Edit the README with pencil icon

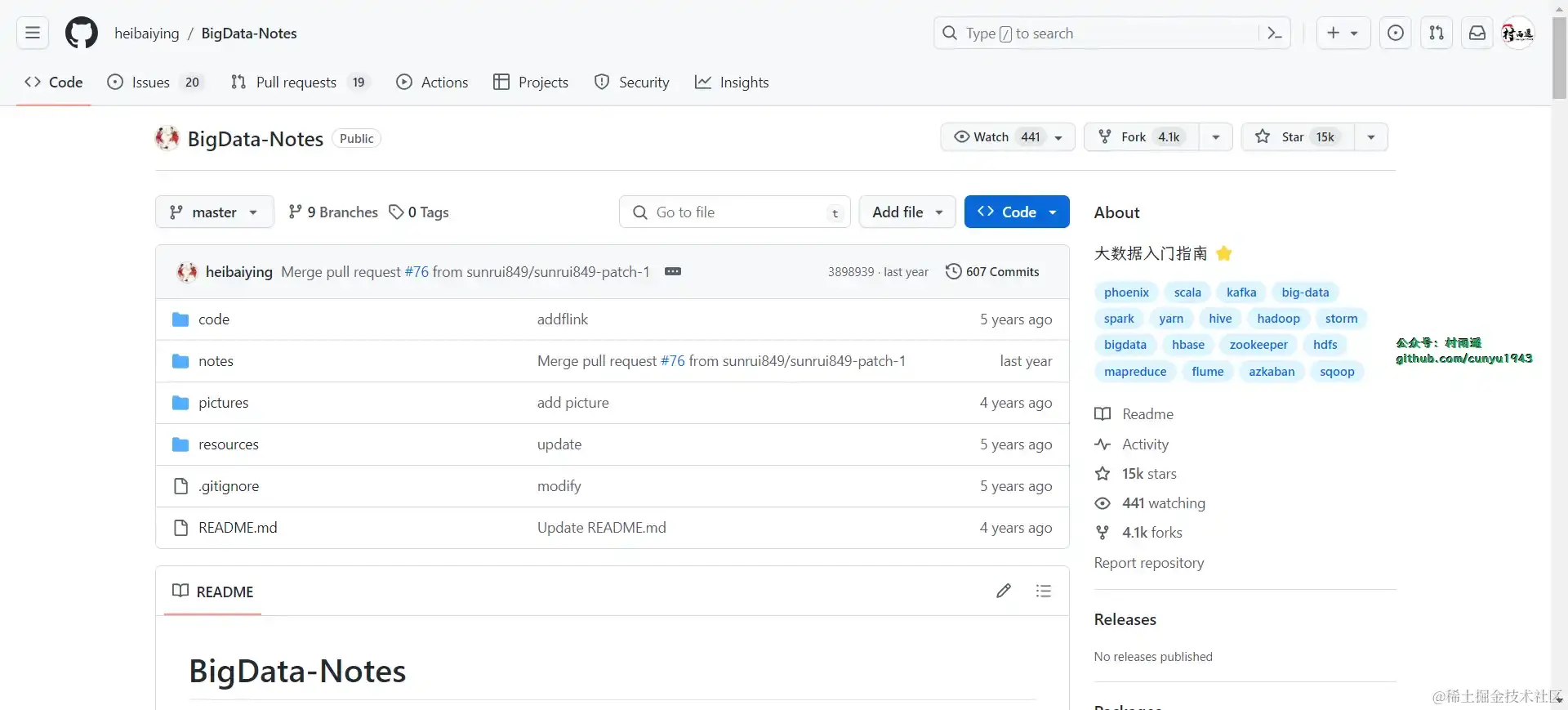(1004, 591)
